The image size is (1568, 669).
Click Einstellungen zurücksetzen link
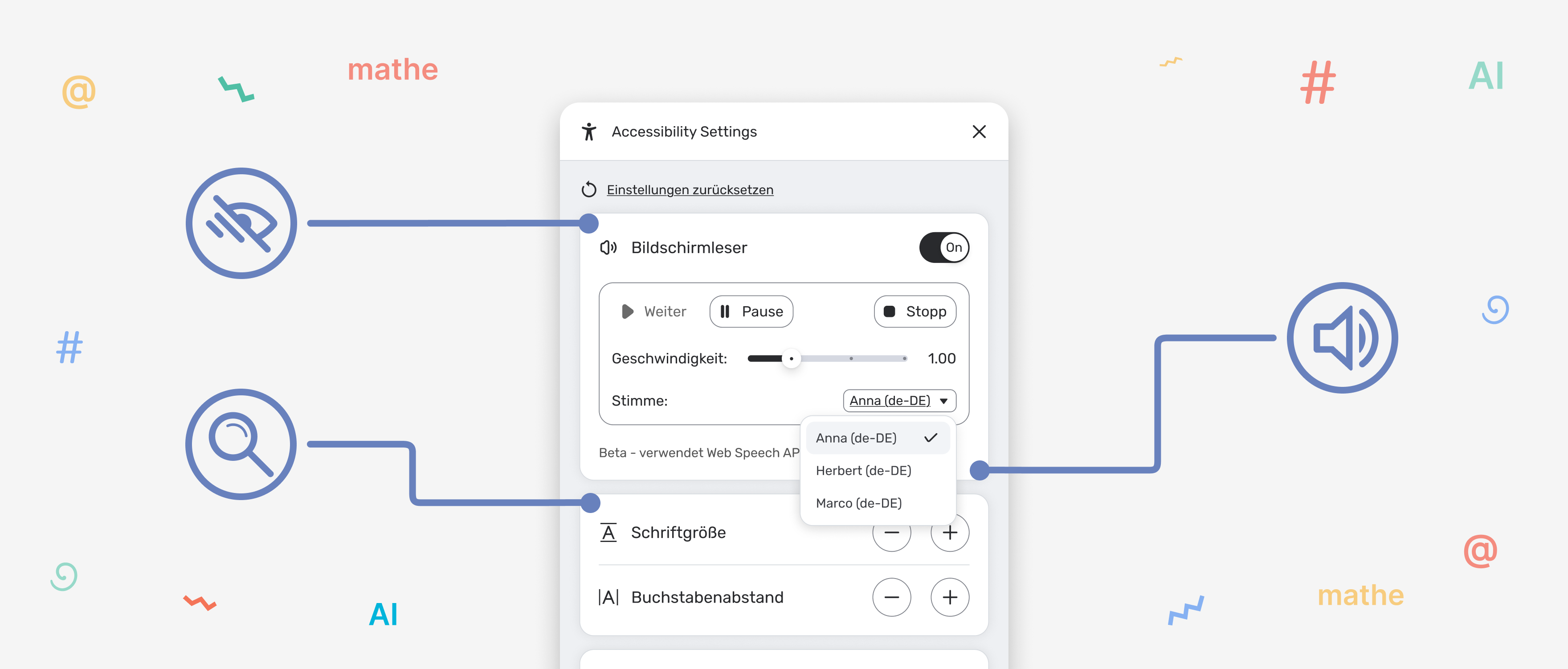pyautogui.click(x=690, y=190)
